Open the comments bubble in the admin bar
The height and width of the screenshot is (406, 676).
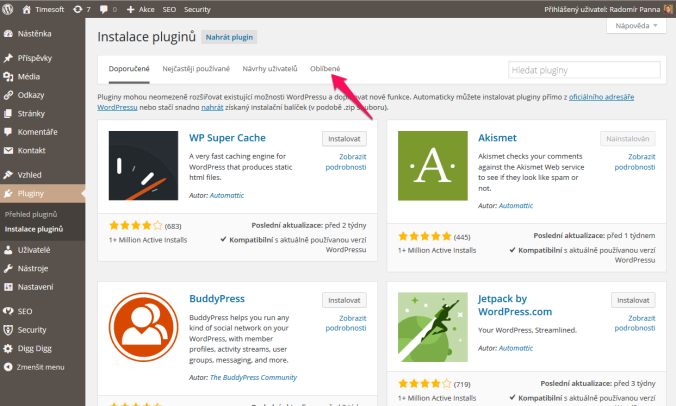103,9
